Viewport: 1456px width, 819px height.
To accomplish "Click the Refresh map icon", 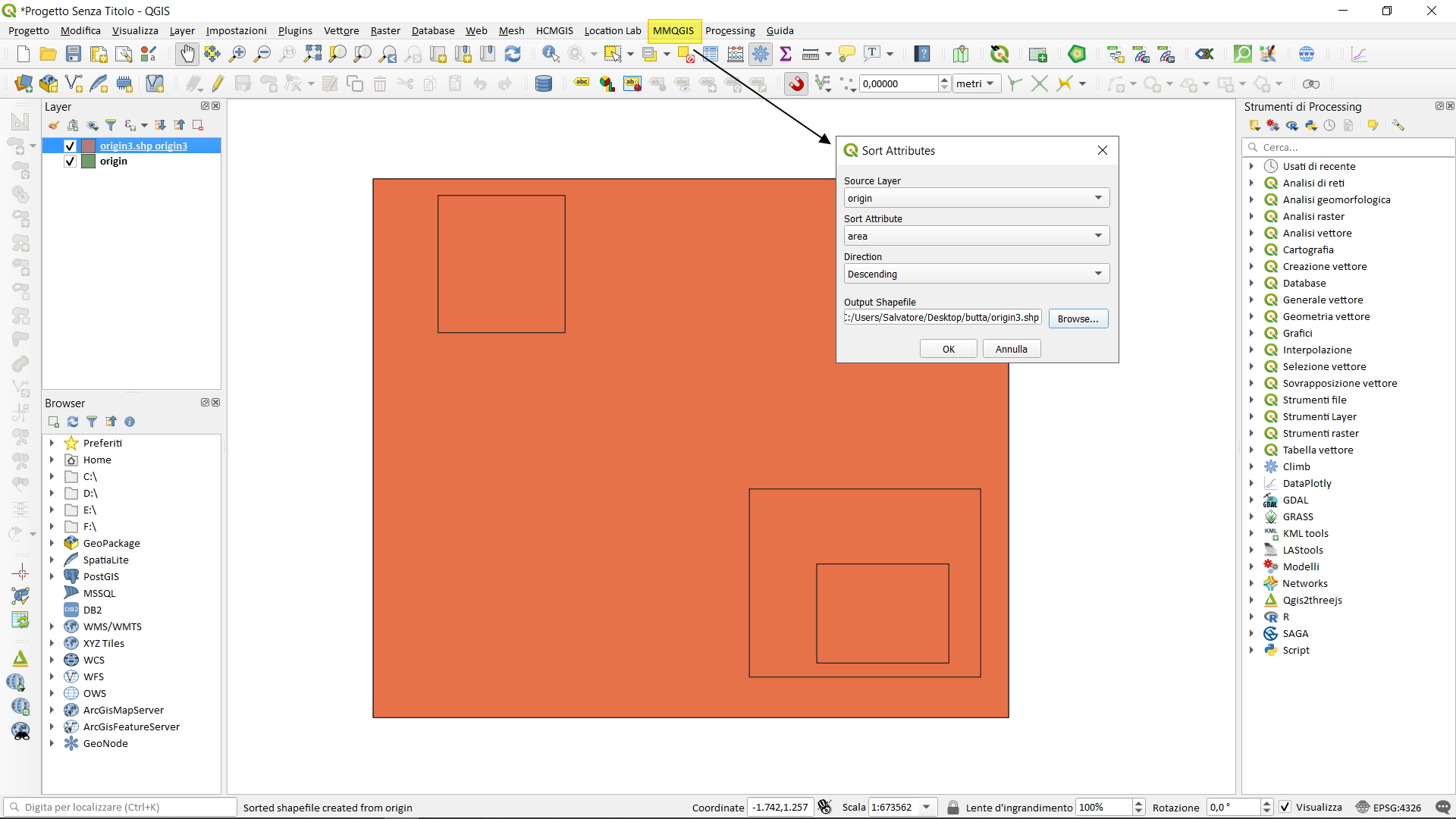I will click(x=513, y=54).
